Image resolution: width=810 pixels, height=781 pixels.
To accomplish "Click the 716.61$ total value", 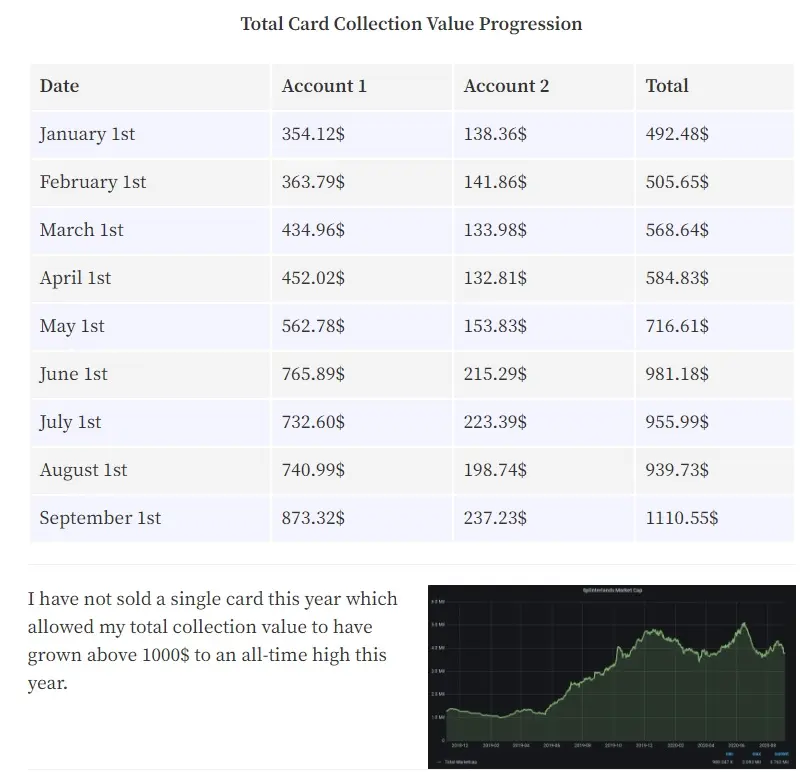I will (677, 326).
